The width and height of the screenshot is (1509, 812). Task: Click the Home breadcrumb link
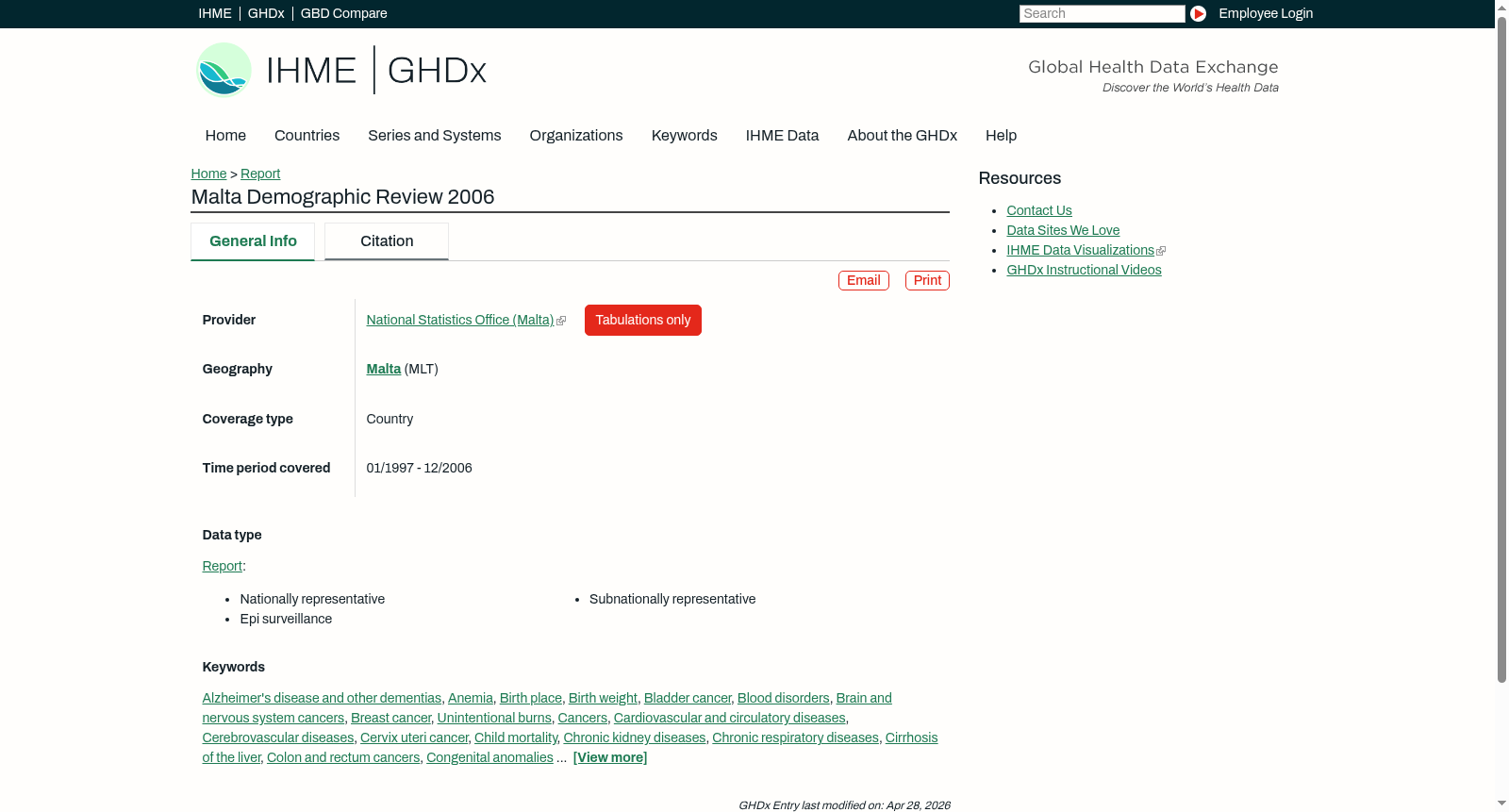pyautogui.click(x=208, y=174)
